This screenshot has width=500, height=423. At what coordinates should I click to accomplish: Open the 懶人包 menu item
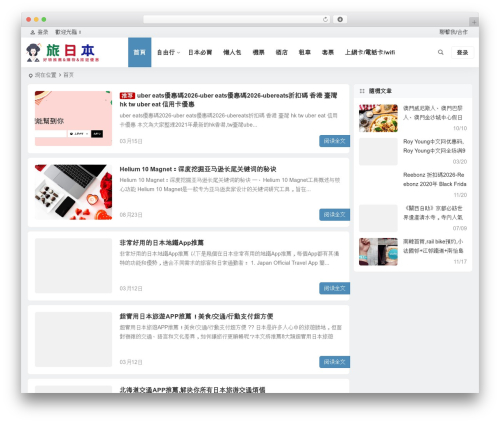232,52
